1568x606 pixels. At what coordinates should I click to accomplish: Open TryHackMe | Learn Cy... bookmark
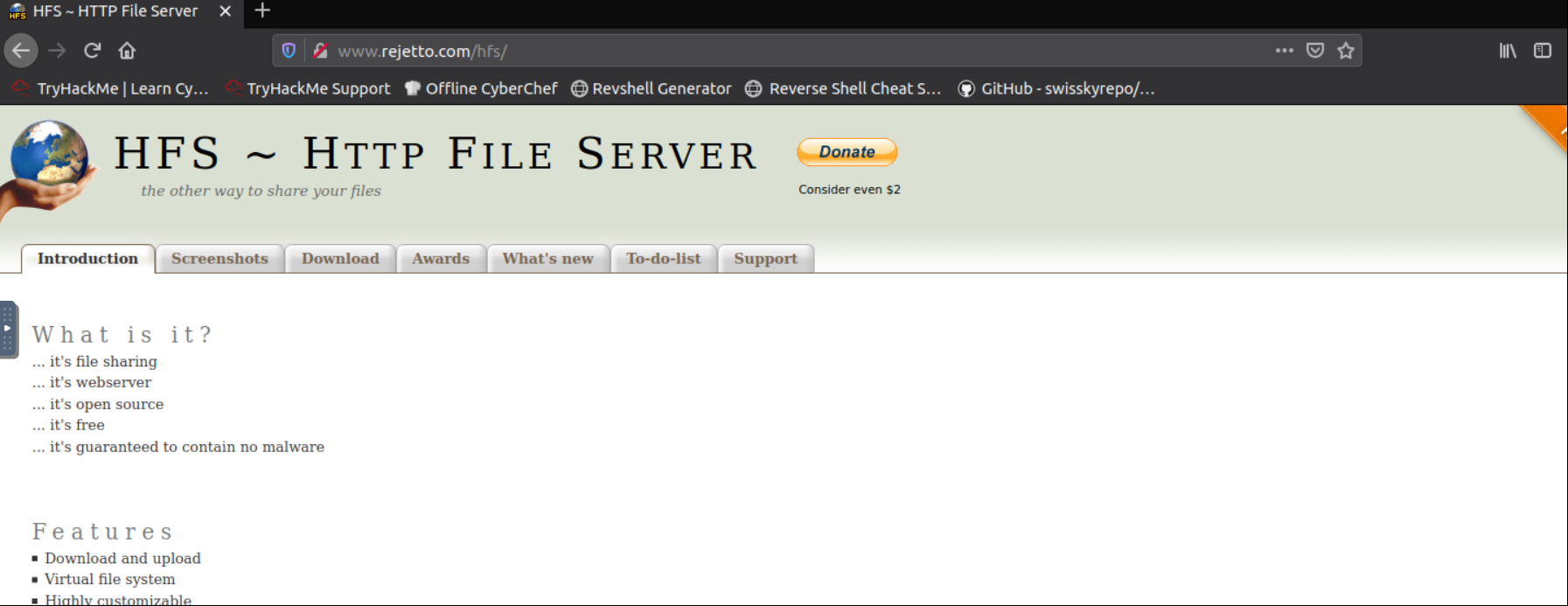click(x=110, y=88)
